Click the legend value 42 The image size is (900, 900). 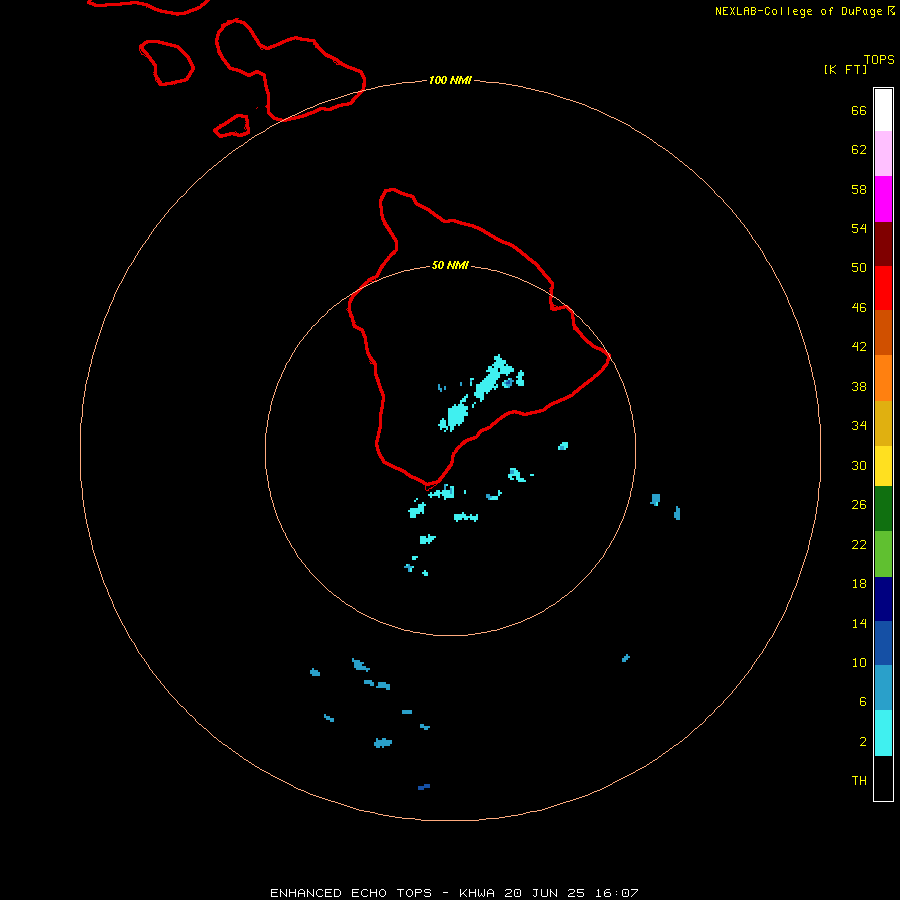[x=859, y=346]
